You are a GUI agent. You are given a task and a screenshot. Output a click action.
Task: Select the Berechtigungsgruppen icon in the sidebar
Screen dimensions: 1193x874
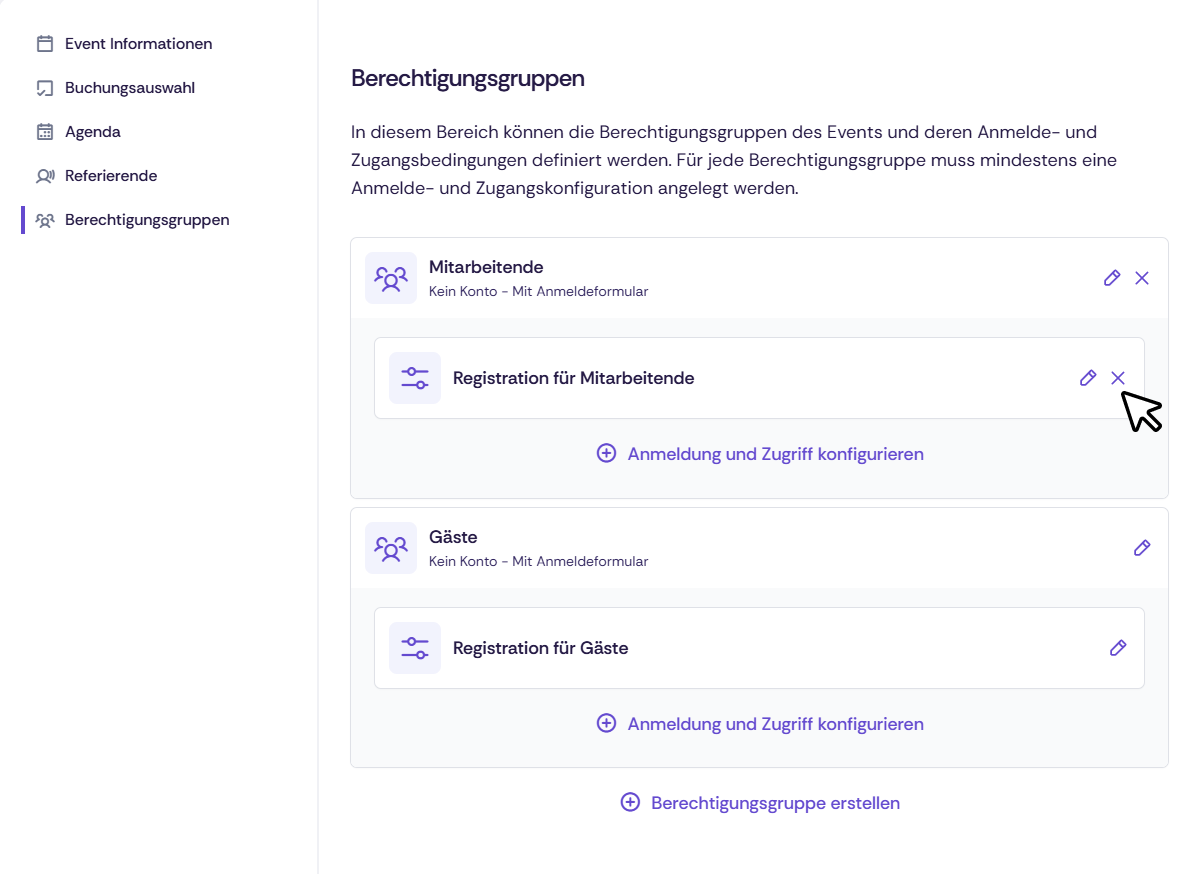[44, 219]
